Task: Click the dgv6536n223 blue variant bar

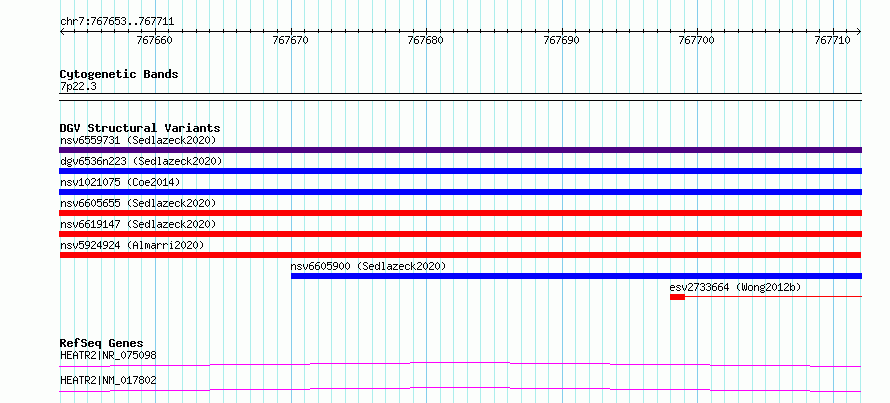Action: coord(460,171)
